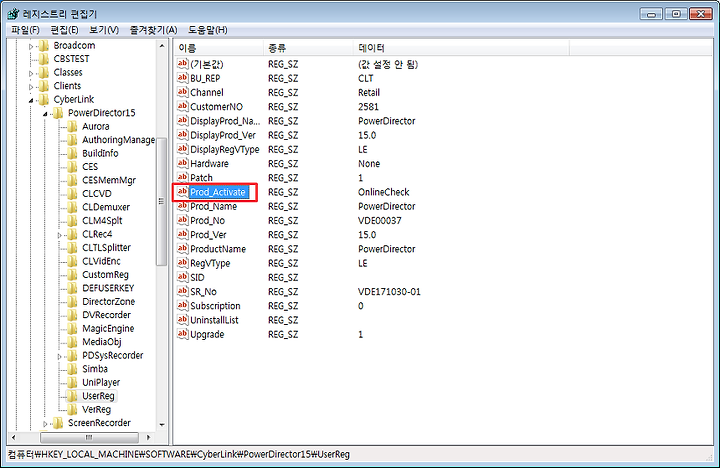720x468 pixels.
Task: Click the Registry Editor title bar icon
Action: point(13,14)
